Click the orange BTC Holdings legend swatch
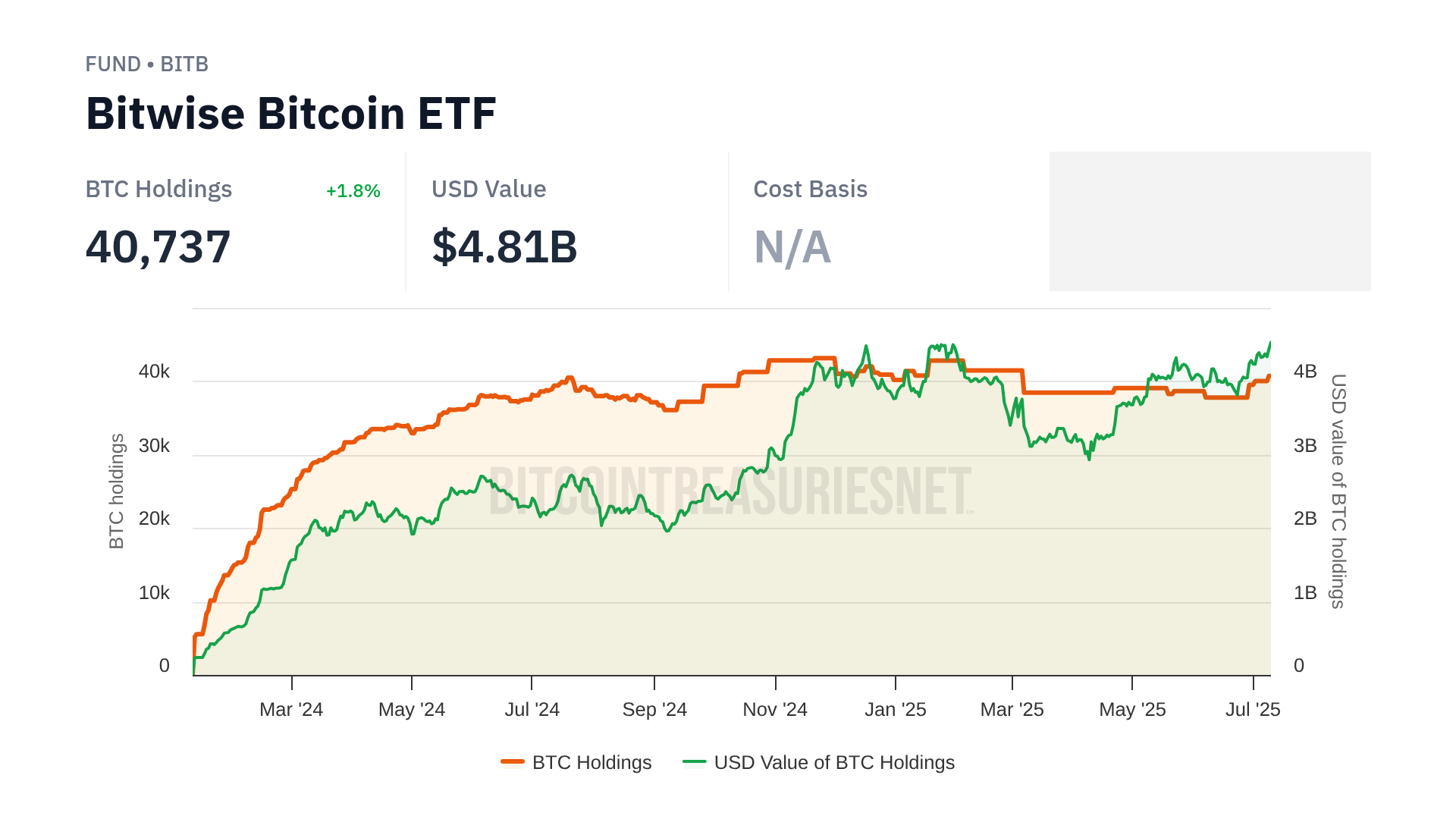Screen dimensions: 1456x819 pos(513,762)
